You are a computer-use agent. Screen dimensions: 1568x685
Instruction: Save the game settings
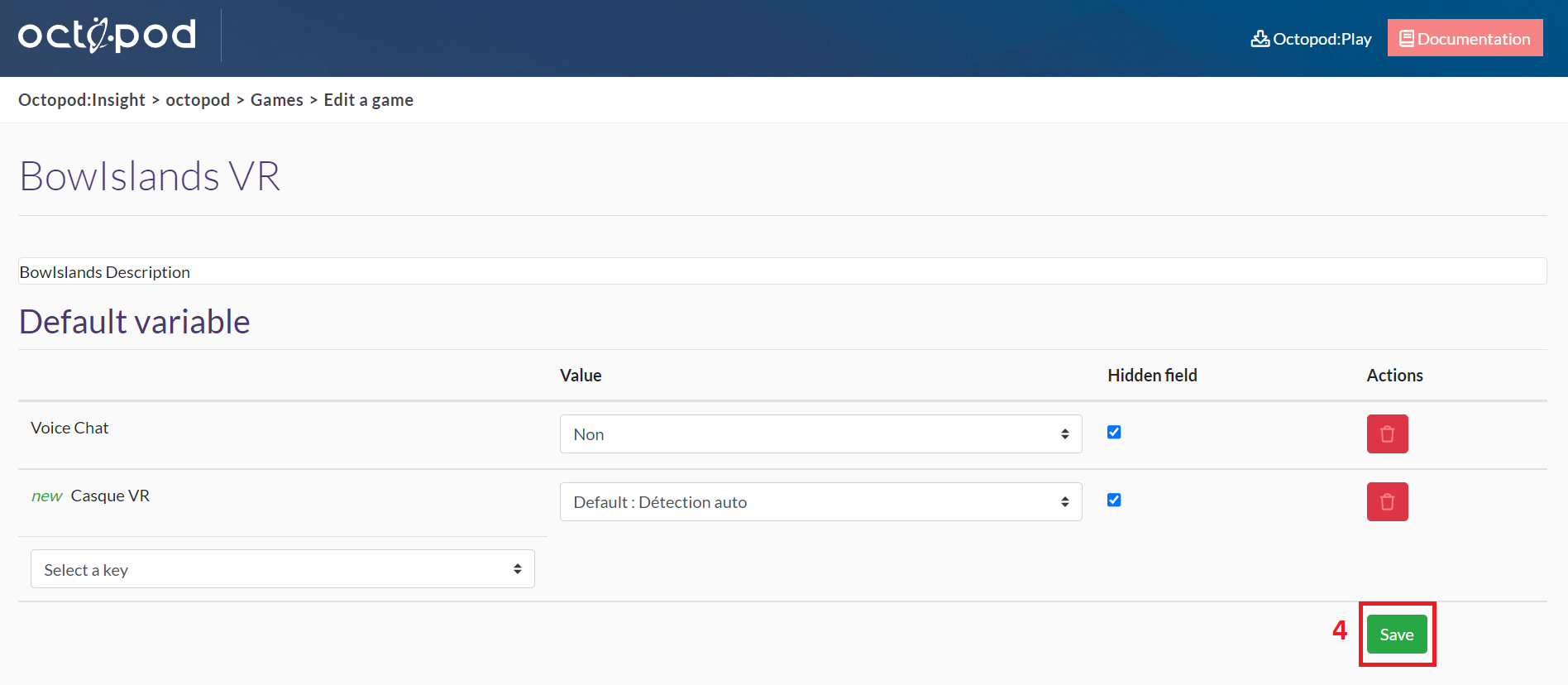coord(1397,635)
